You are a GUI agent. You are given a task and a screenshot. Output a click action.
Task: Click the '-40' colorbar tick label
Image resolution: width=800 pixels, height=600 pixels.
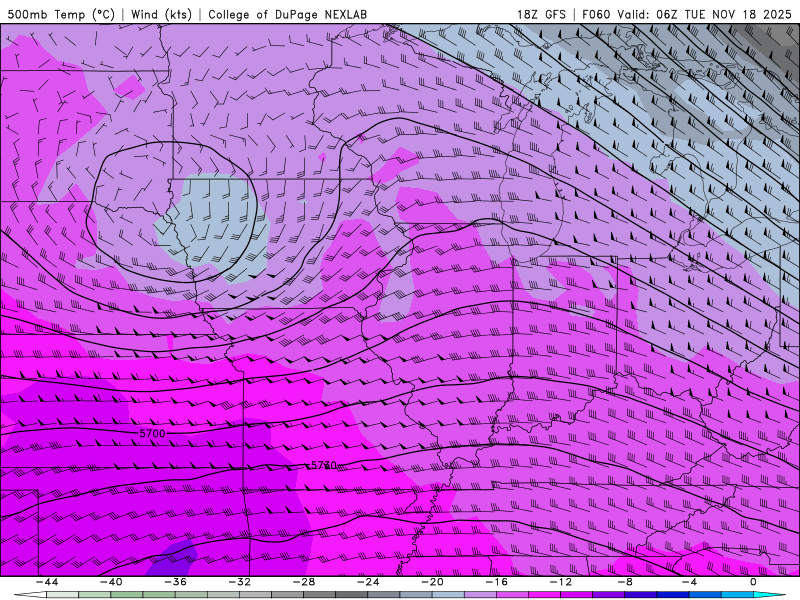click(x=111, y=582)
